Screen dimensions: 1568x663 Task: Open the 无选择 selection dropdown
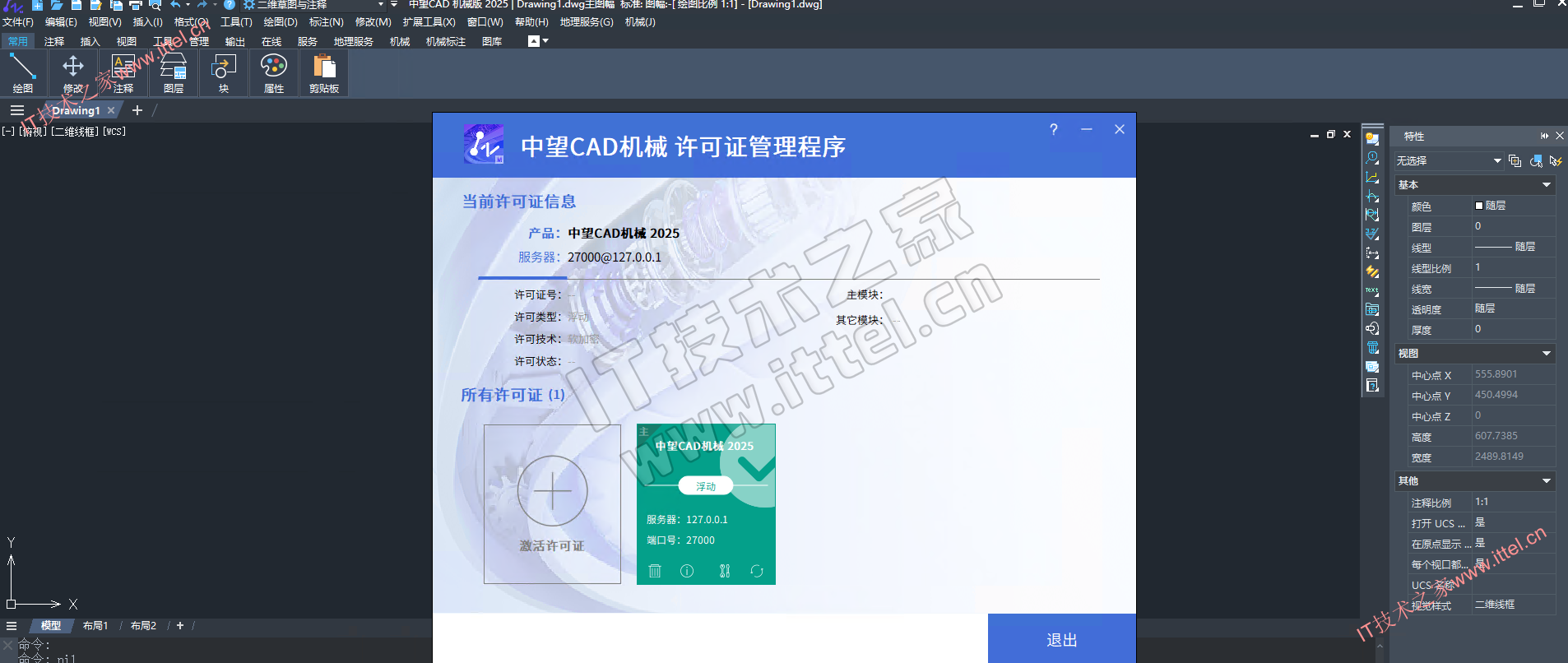(x=1449, y=161)
